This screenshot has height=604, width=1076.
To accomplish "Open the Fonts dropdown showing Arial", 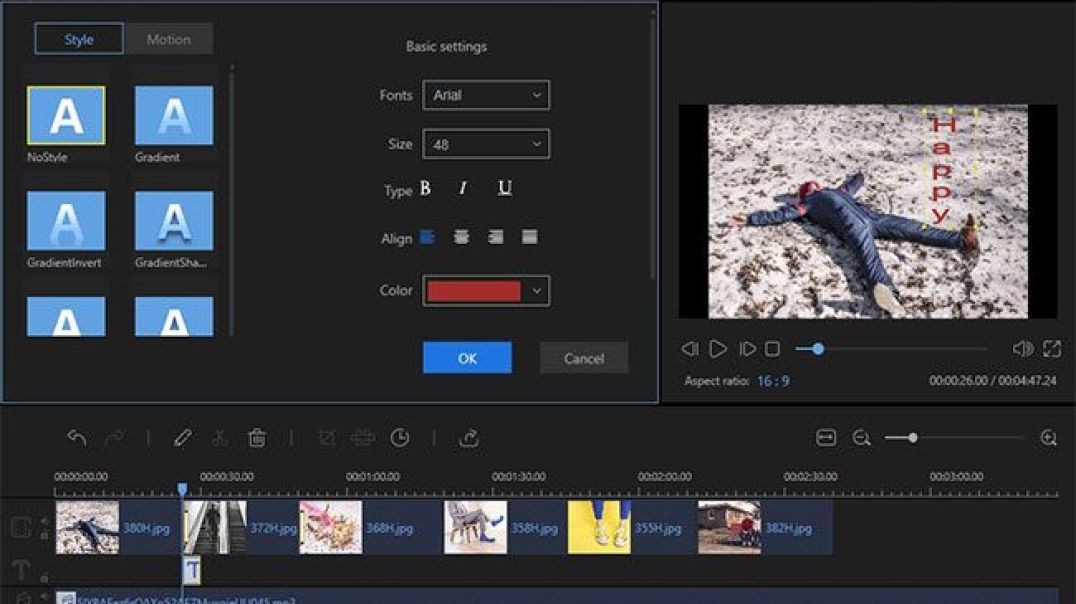I will click(486, 95).
